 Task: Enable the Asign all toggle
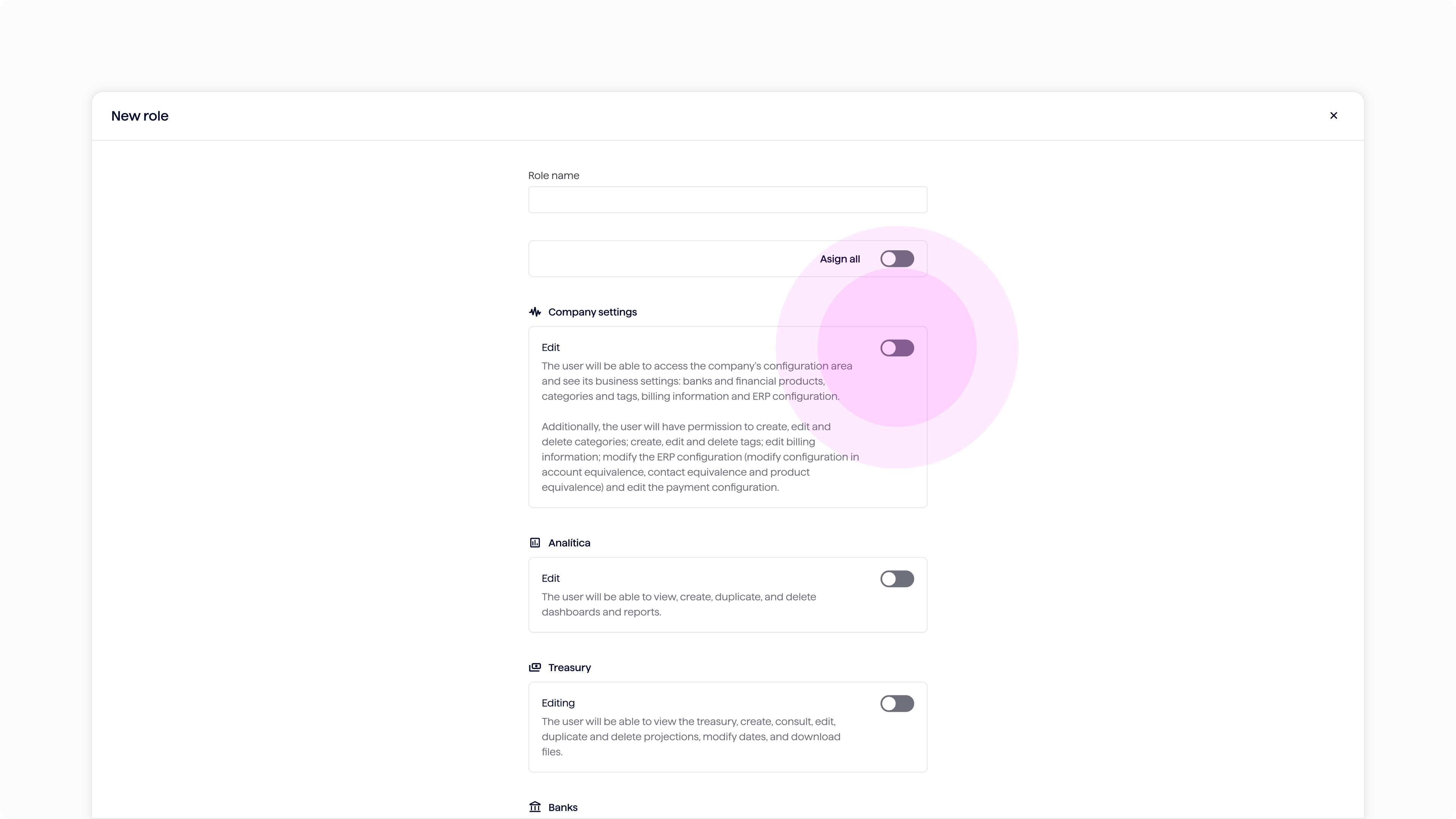click(897, 259)
